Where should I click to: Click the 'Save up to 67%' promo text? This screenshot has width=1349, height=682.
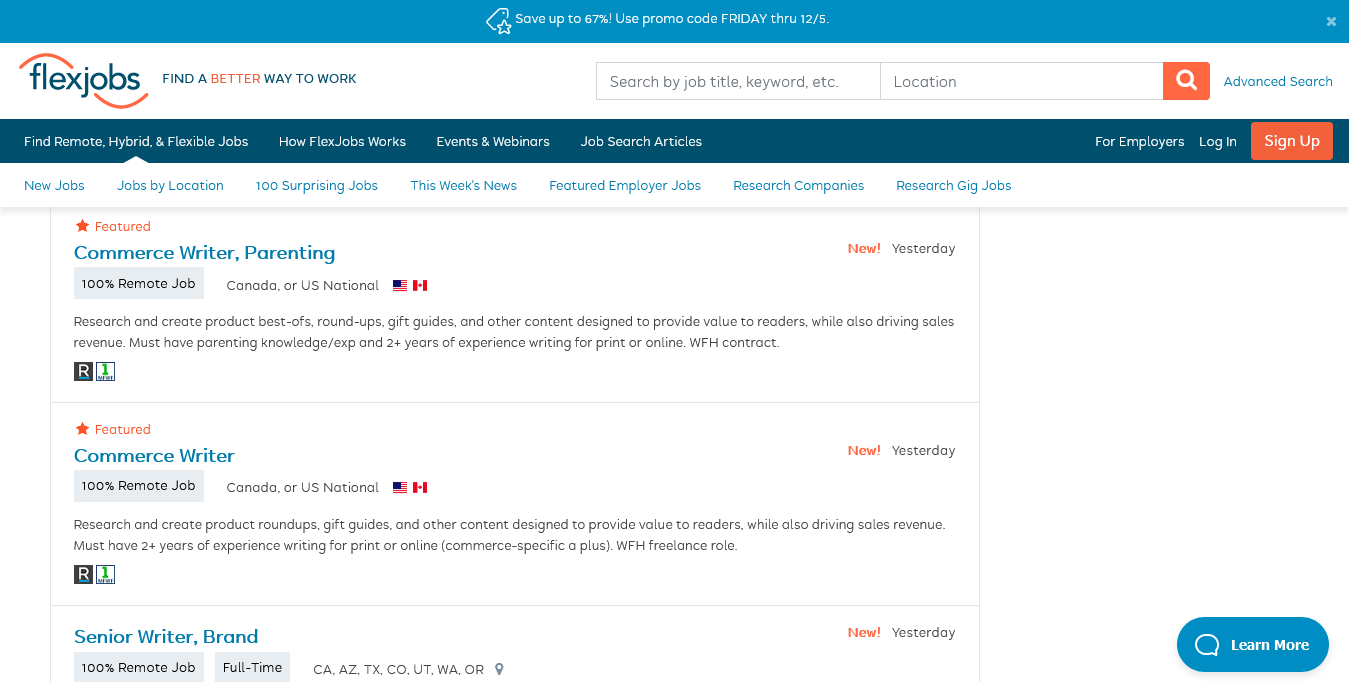pos(672,19)
